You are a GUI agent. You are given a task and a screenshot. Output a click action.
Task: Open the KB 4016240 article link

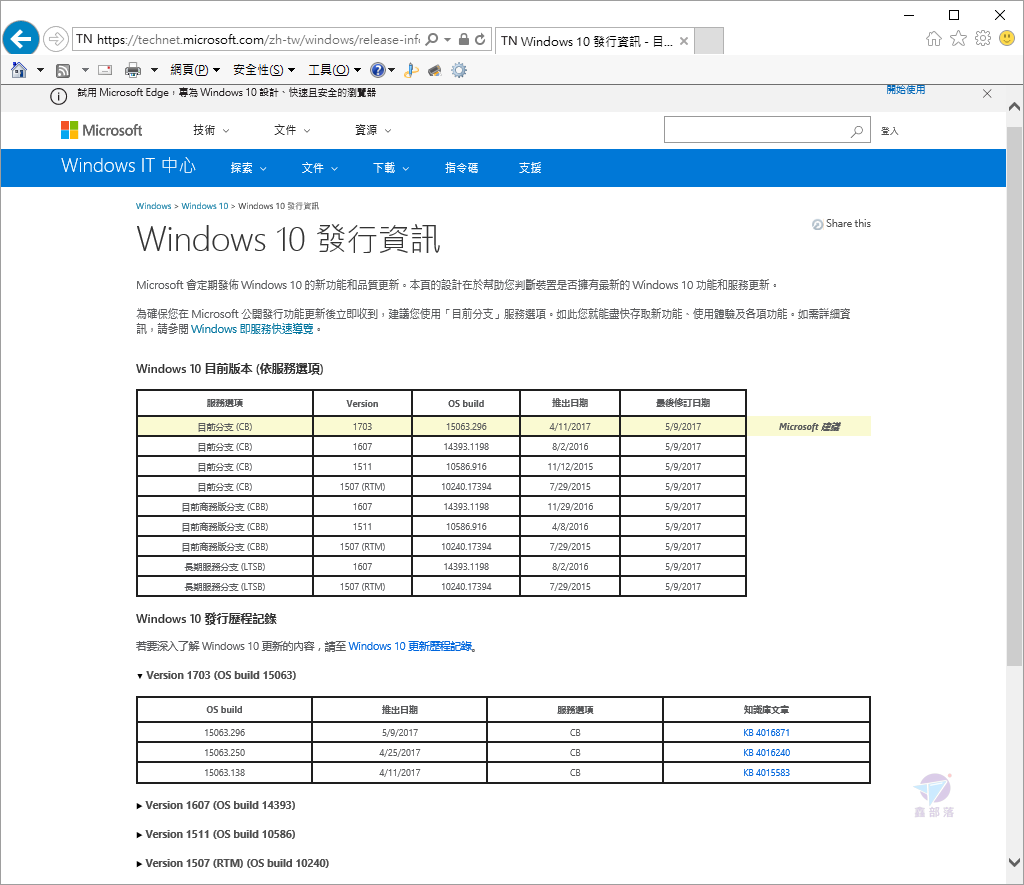pyautogui.click(x=767, y=752)
